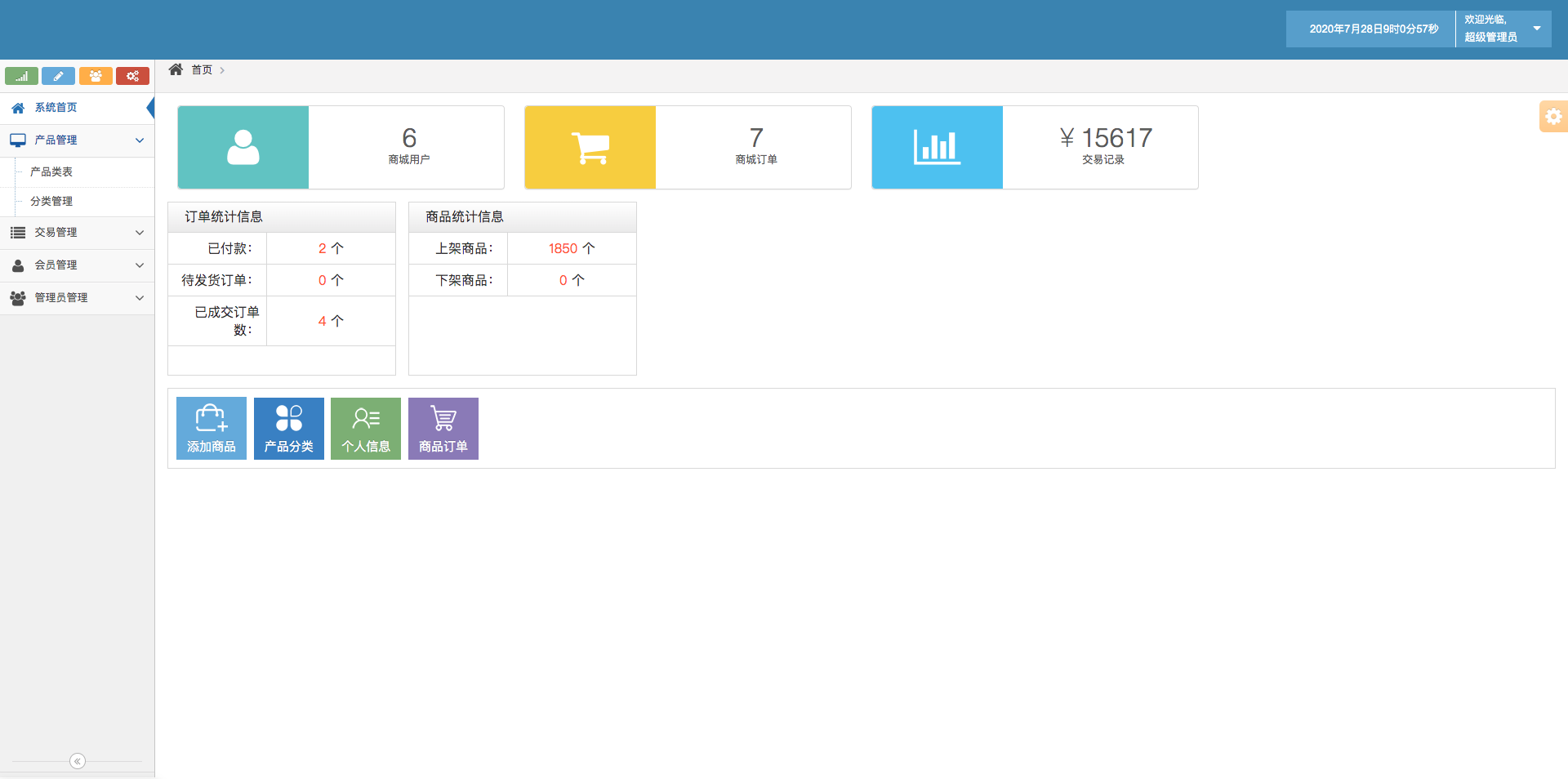1568x779 pixels.
Task: Click the 已付款 label cell
Action: pyautogui.click(x=217, y=248)
